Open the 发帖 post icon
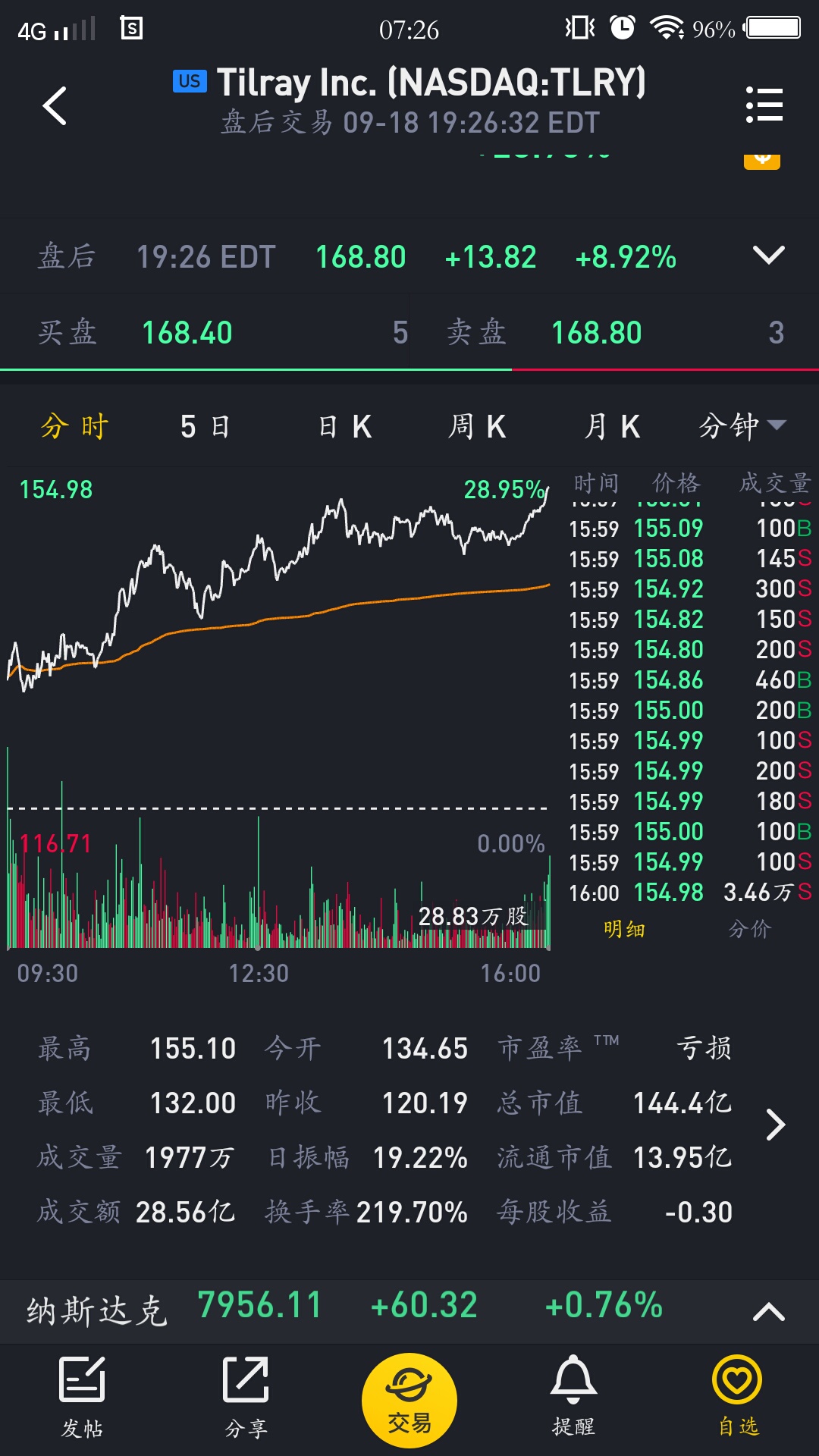 tap(82, 1397)
